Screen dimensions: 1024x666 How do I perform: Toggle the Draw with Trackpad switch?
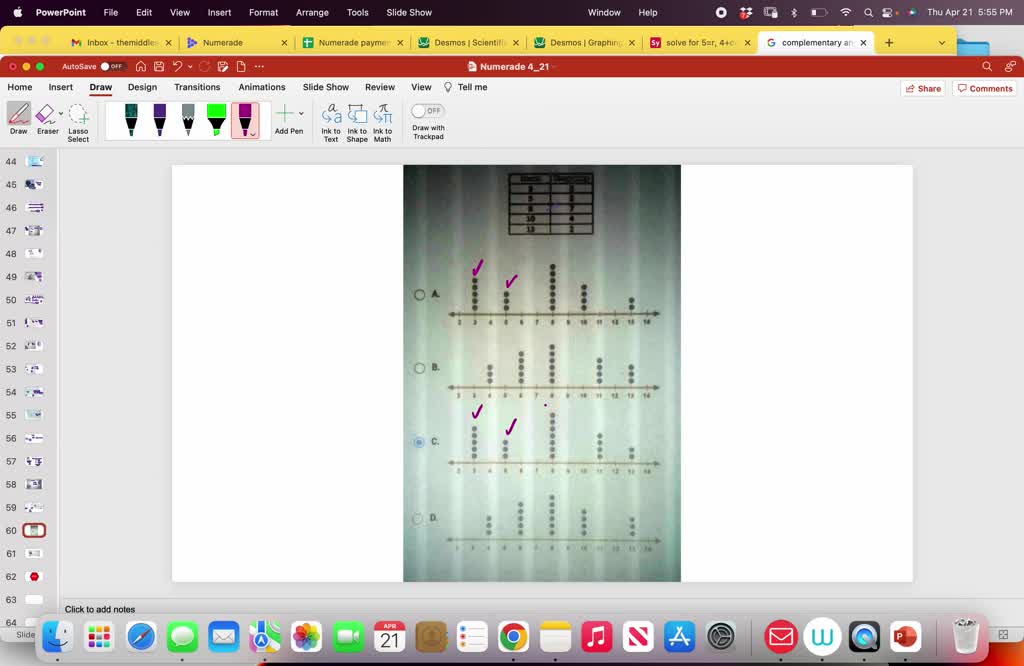pos(428,111)
